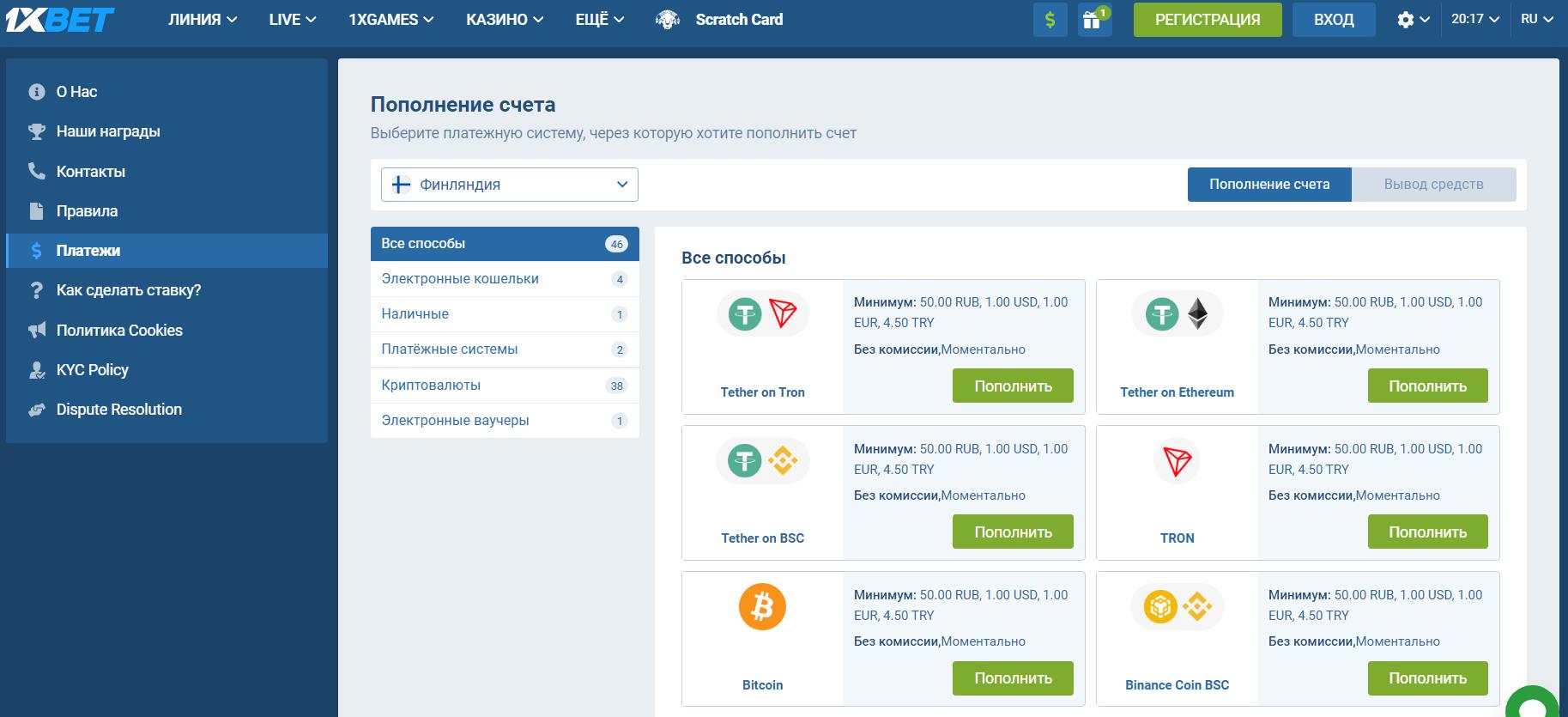Open the 1XGAMES menu

[x=390, y=20]
